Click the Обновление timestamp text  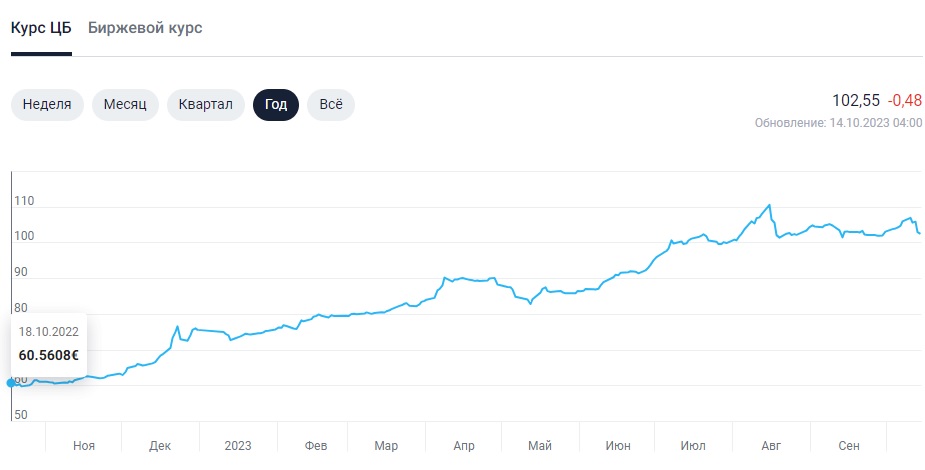pyautogui.click(x=838, y=122)
